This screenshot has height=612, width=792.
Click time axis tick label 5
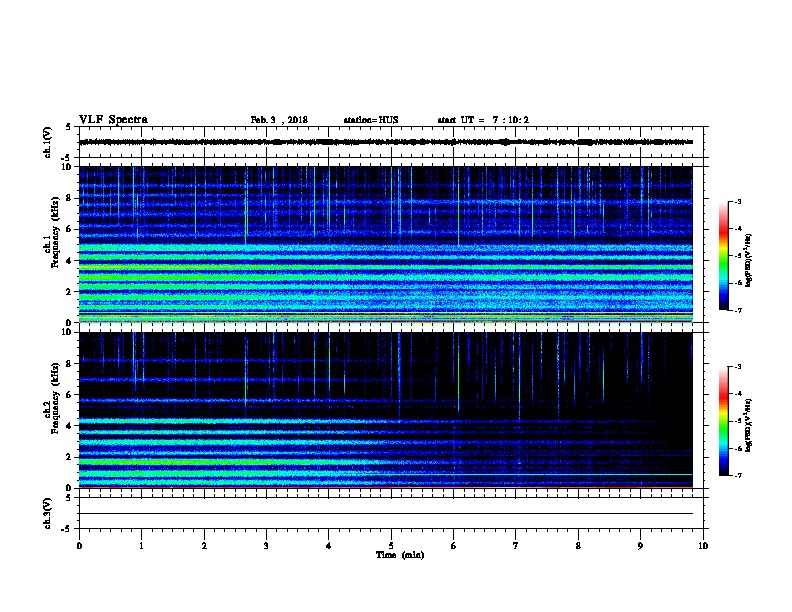[x=391, y=546]
